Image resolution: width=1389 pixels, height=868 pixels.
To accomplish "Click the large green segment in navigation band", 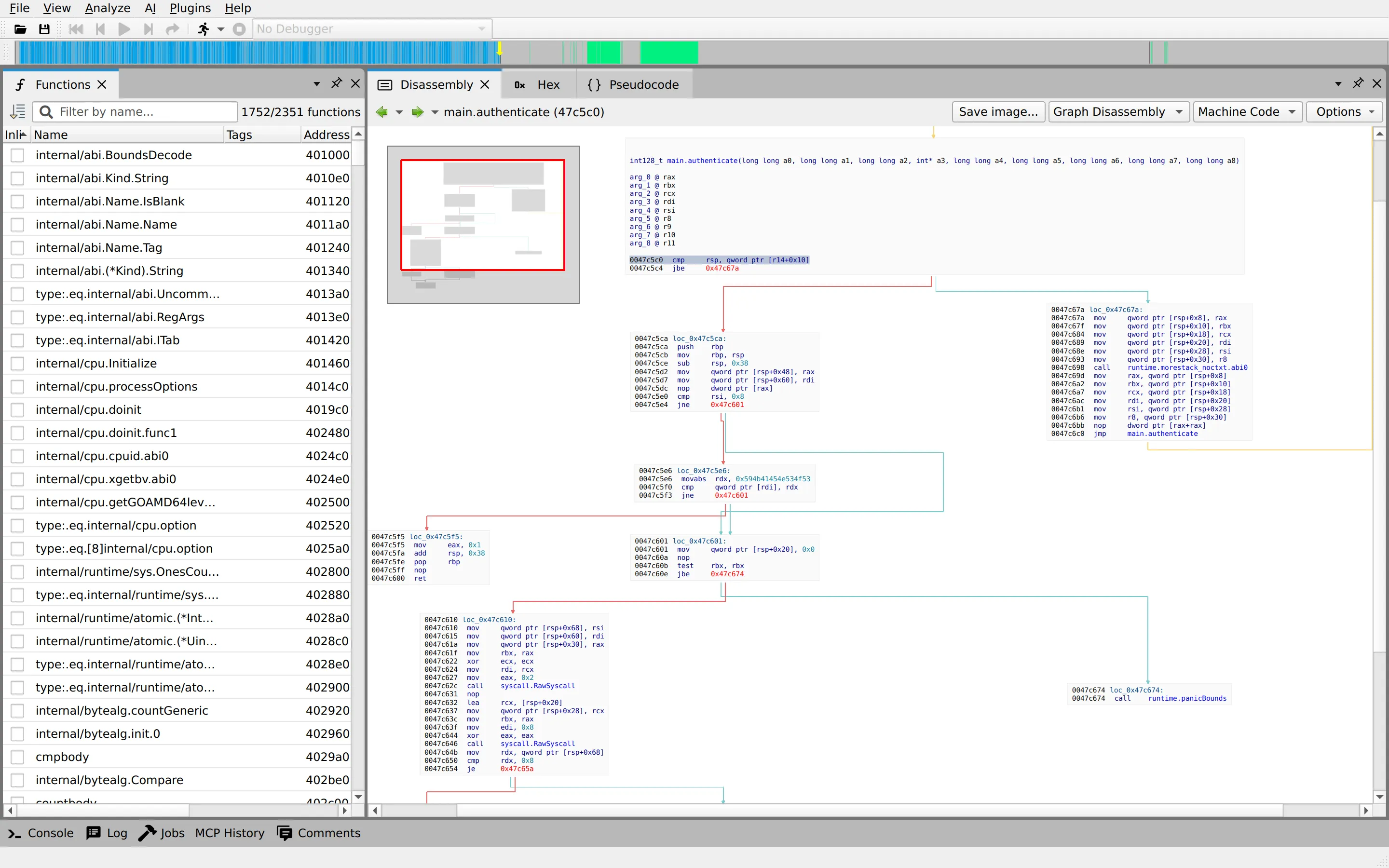I will click(x=668, y=52).
